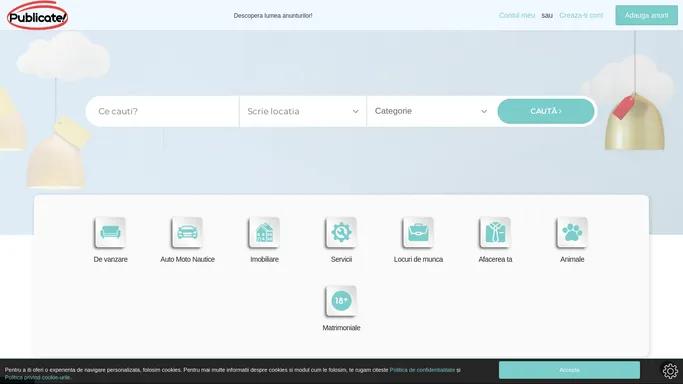This screenshot has height=384, width=683.
Task: Select the Auto Moto Nautice car icon
Action: (x=187, y=232)
